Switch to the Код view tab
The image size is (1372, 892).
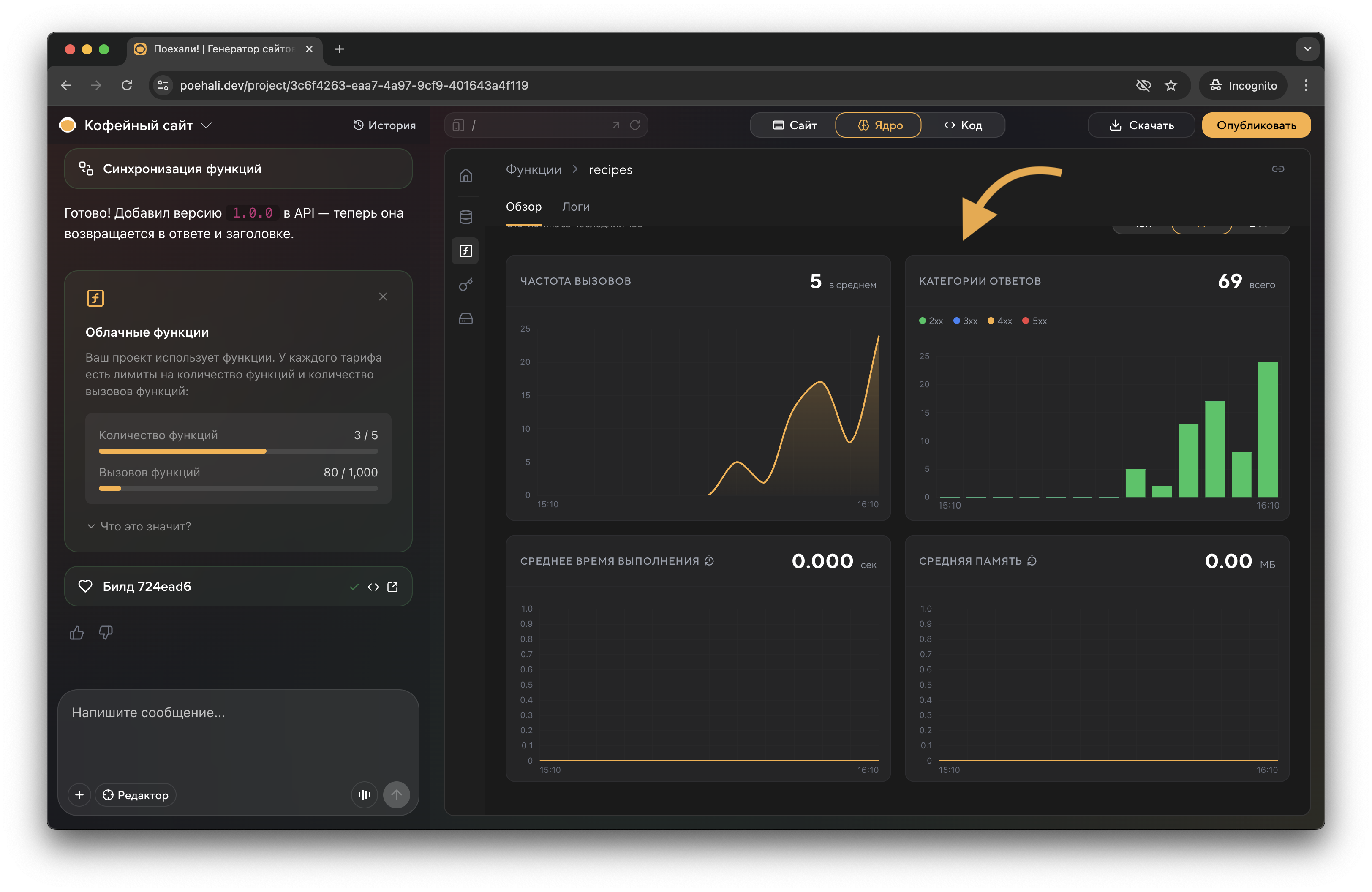[x=963, y=125]
